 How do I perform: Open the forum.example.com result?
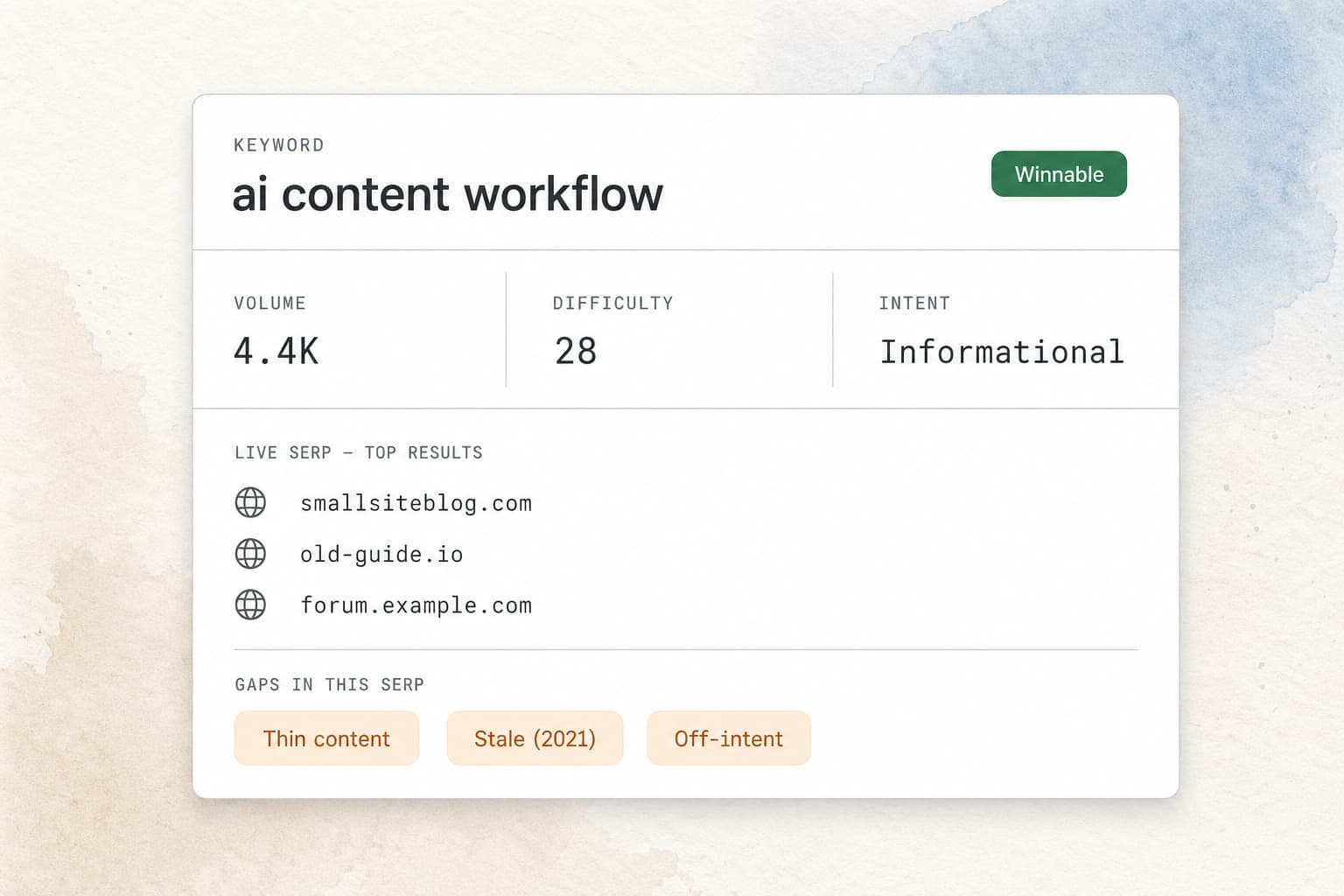416,605
